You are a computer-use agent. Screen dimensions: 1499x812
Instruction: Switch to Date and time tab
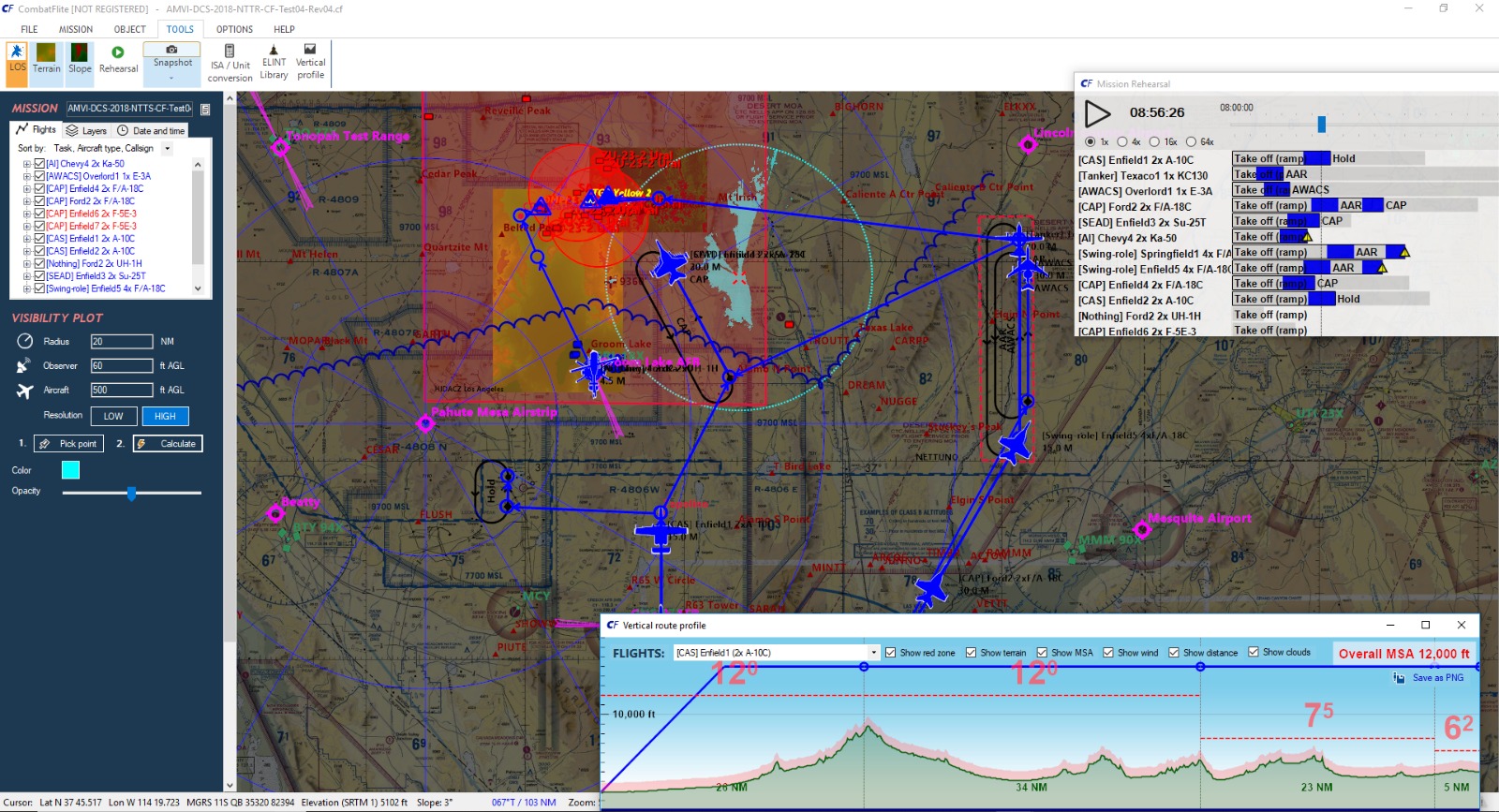coord(151,131)
